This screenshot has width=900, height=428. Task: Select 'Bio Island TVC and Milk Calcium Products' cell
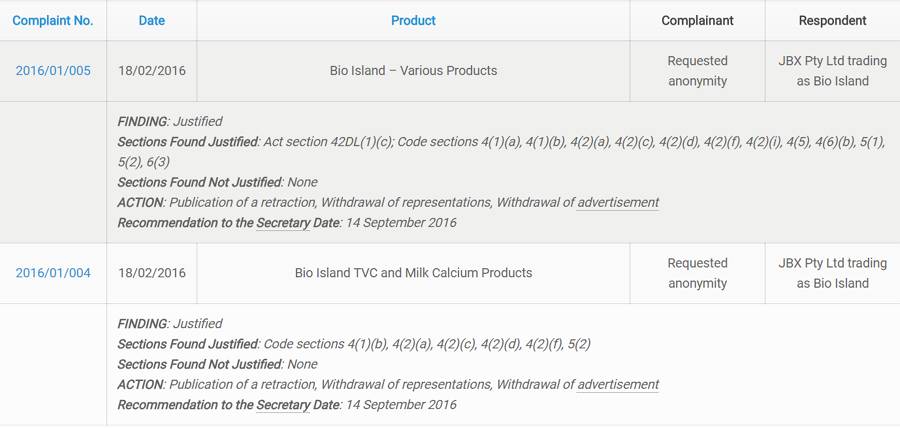(x=413, y=273)
